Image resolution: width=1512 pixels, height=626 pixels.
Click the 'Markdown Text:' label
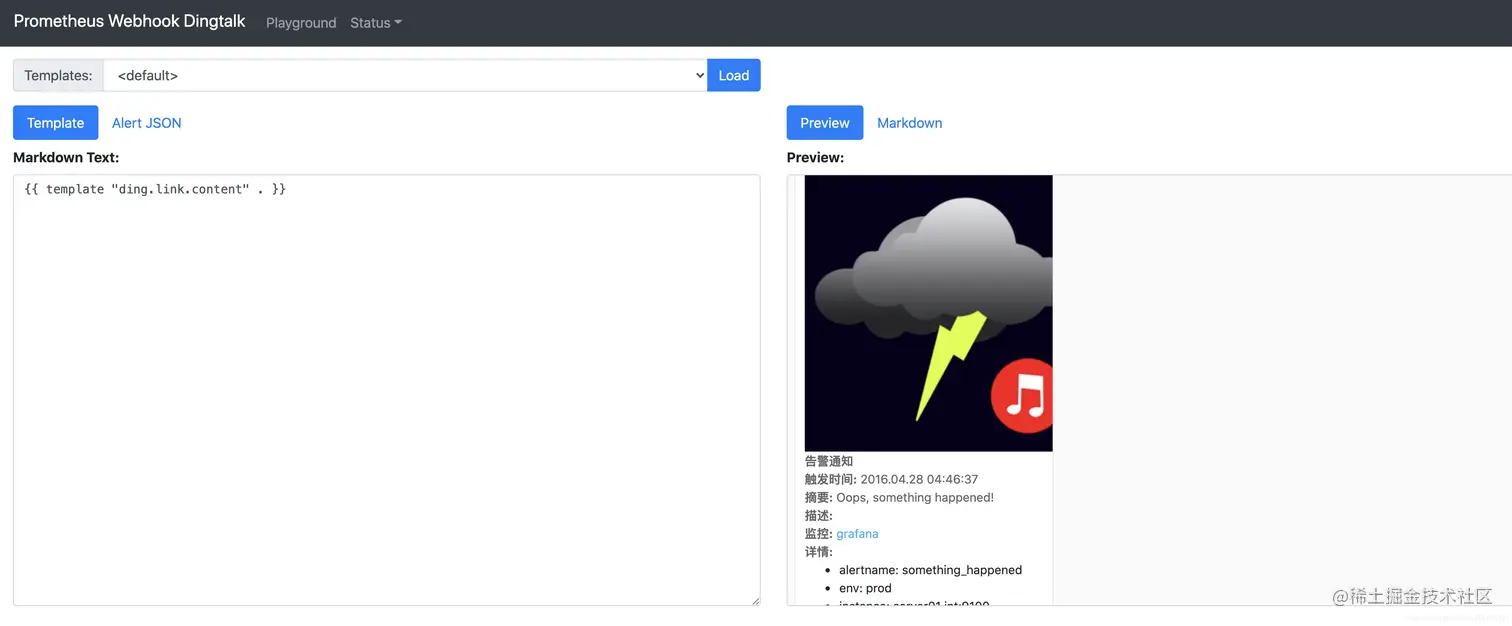tap(66, 157)
